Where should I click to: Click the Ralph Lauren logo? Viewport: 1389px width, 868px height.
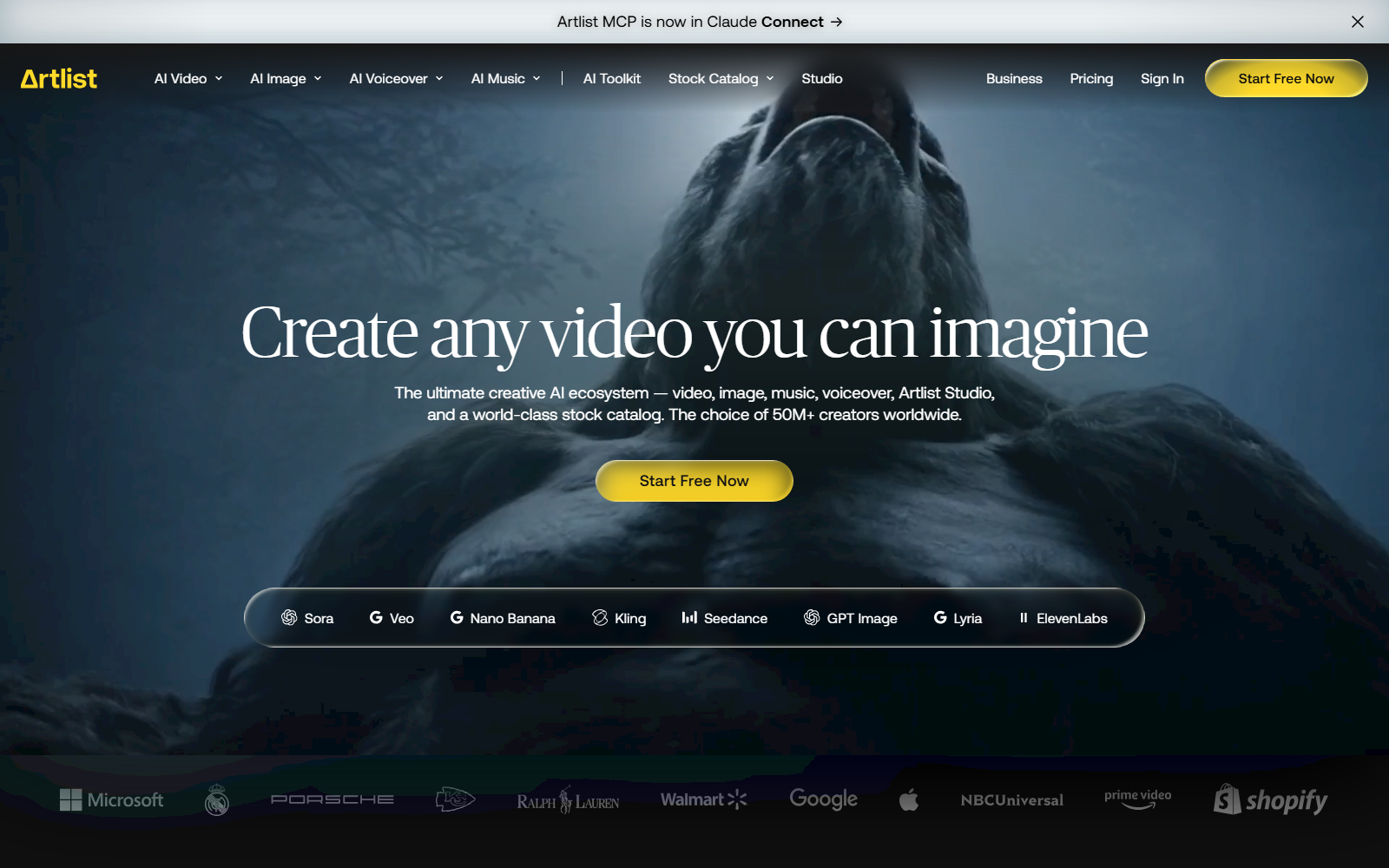click(x=568, y=800)
